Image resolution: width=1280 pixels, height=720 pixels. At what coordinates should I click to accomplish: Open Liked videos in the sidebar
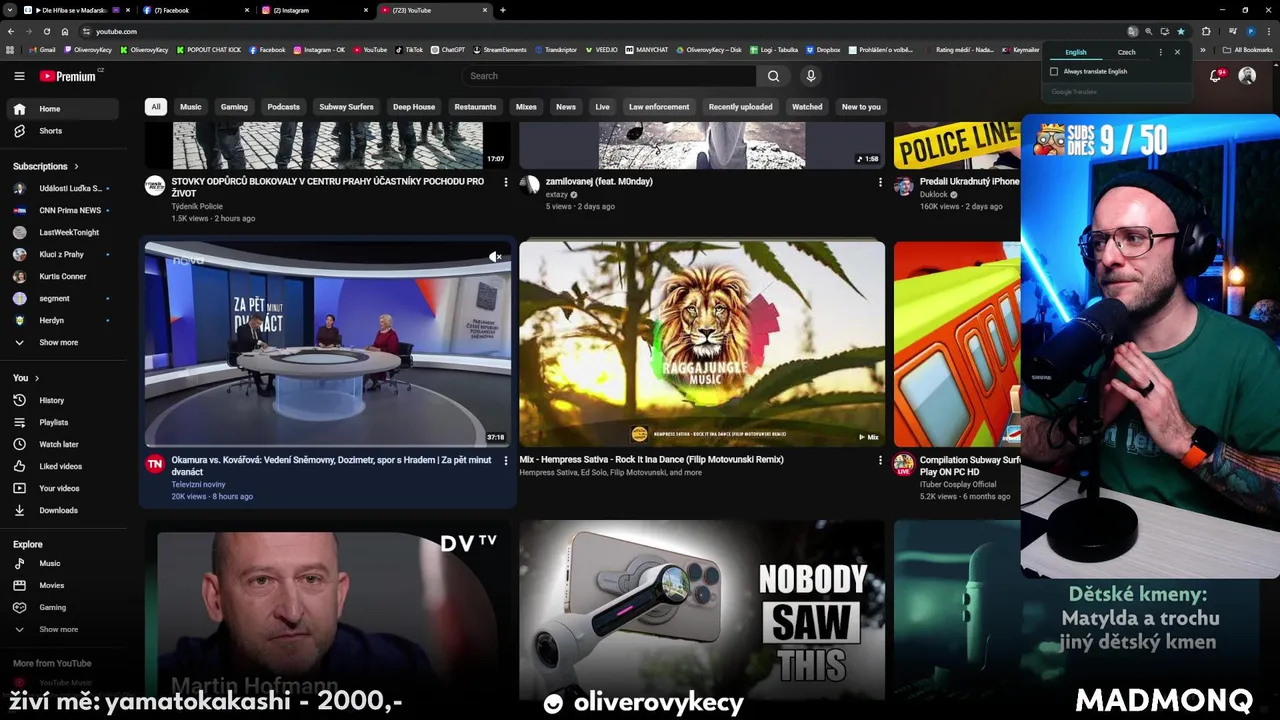point(65,466)
